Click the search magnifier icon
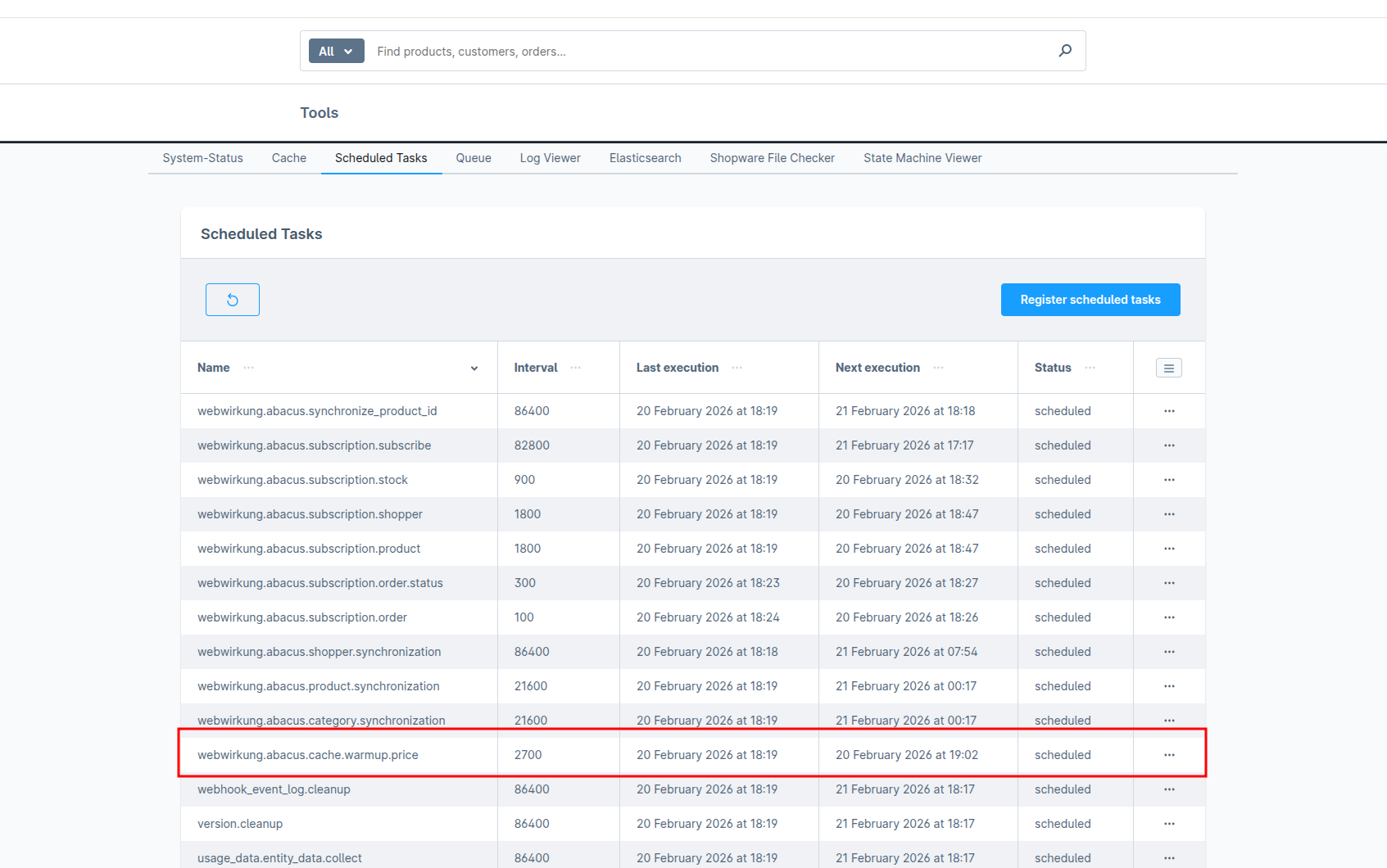Viewport: 1387px width, 868px height. [1064, 51]
